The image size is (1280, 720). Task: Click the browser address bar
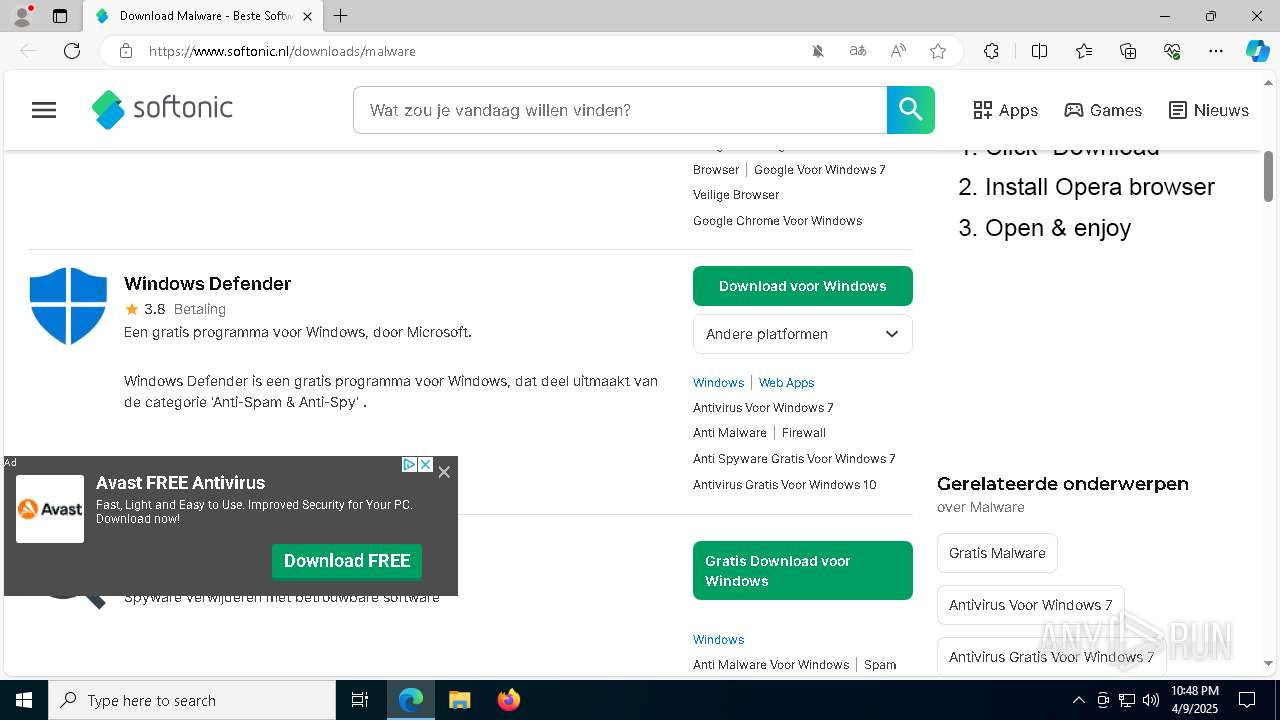pyautogui.click(x=470, y=51)
